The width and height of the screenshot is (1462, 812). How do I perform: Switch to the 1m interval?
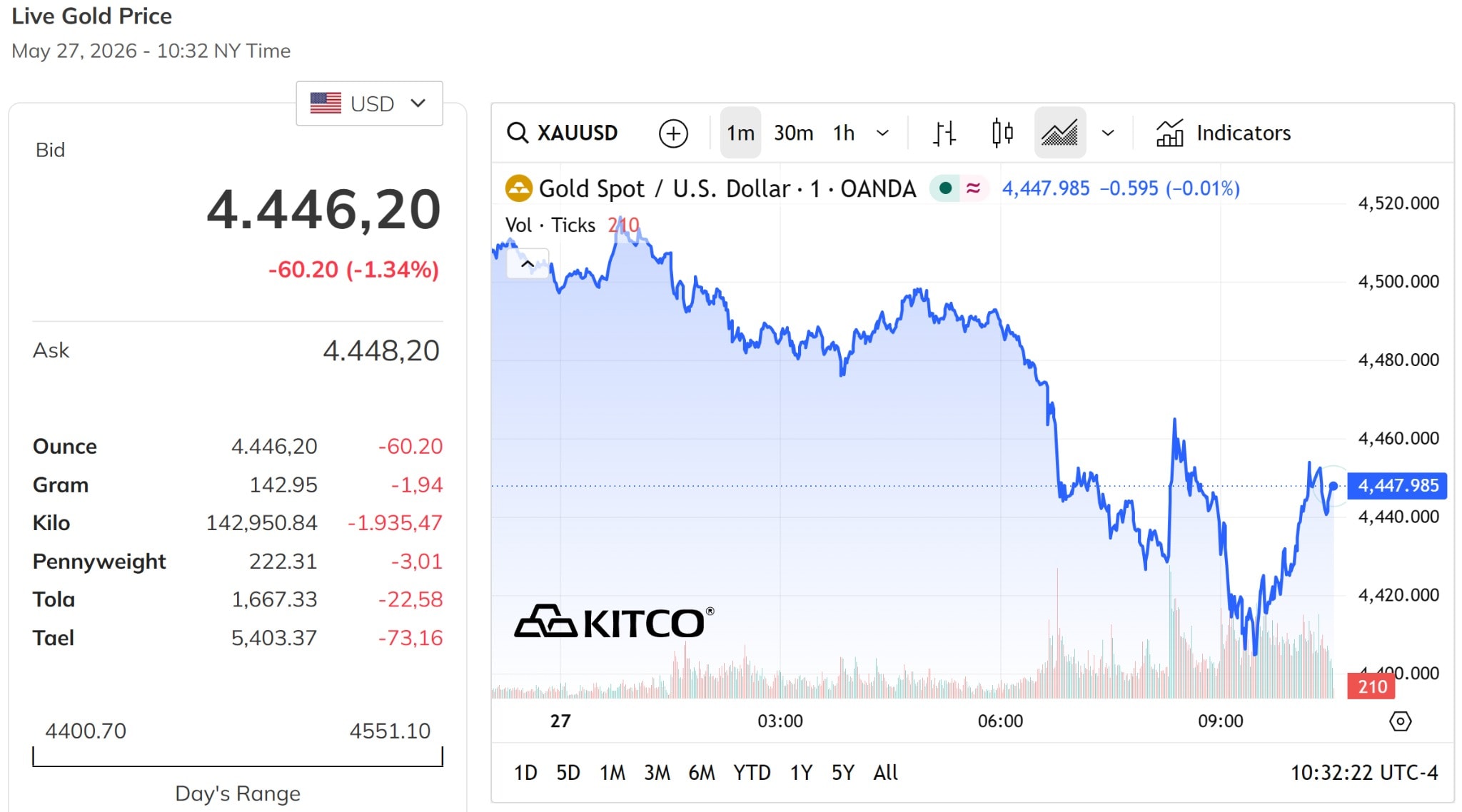[x=740, y=133]
